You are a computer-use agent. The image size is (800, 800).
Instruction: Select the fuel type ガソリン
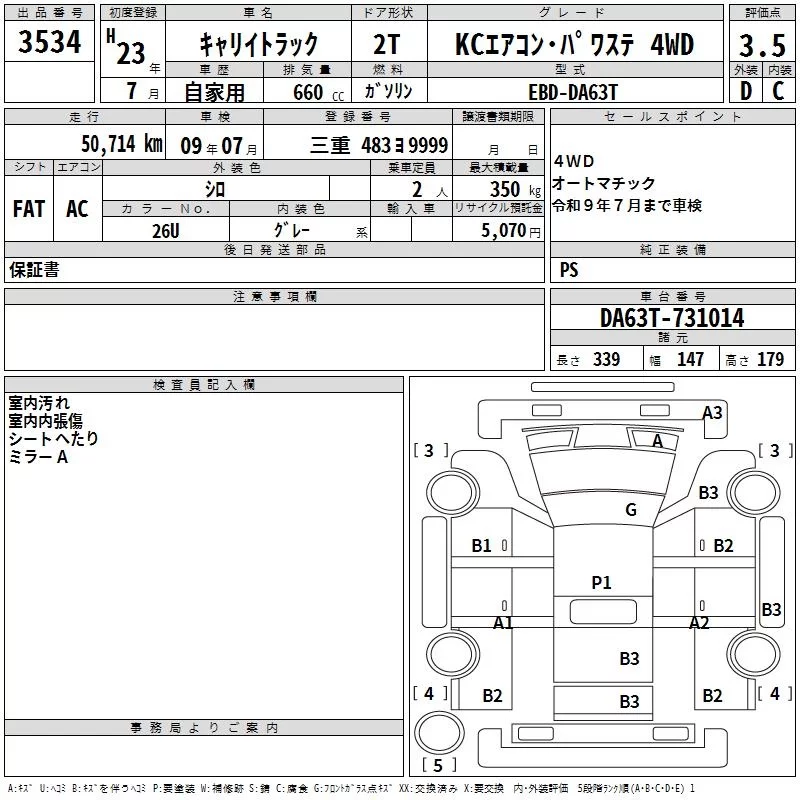(388, 91)
